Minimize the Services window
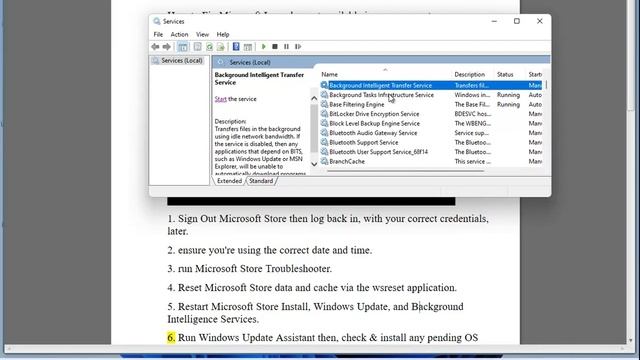Image resolution: width=640 pixels, height=360 pixels. tap(494, 21)
